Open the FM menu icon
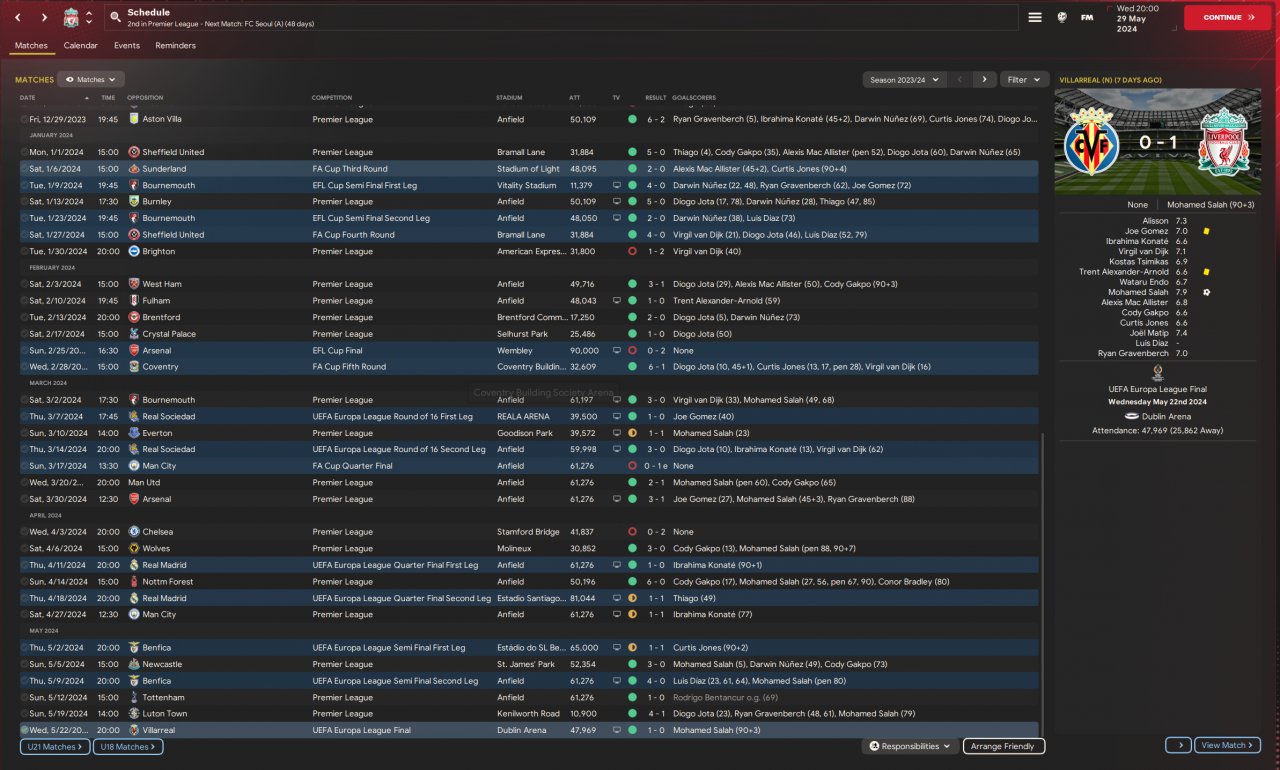The width and height of the screenshot is (1280, 770). coord(1087,17)
